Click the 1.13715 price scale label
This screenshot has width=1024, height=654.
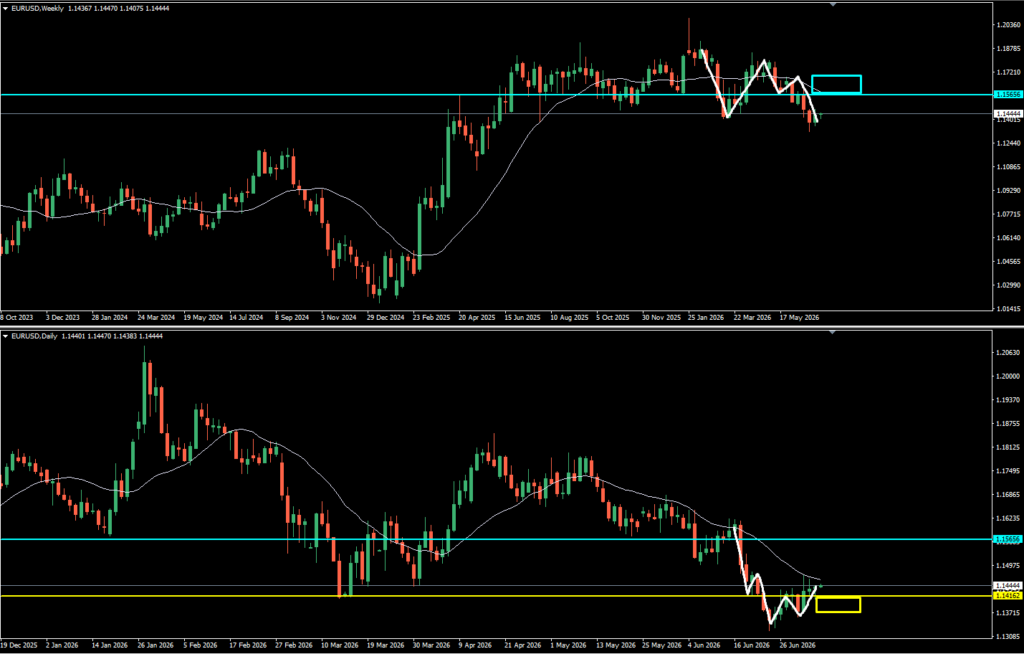[1008, 613]
